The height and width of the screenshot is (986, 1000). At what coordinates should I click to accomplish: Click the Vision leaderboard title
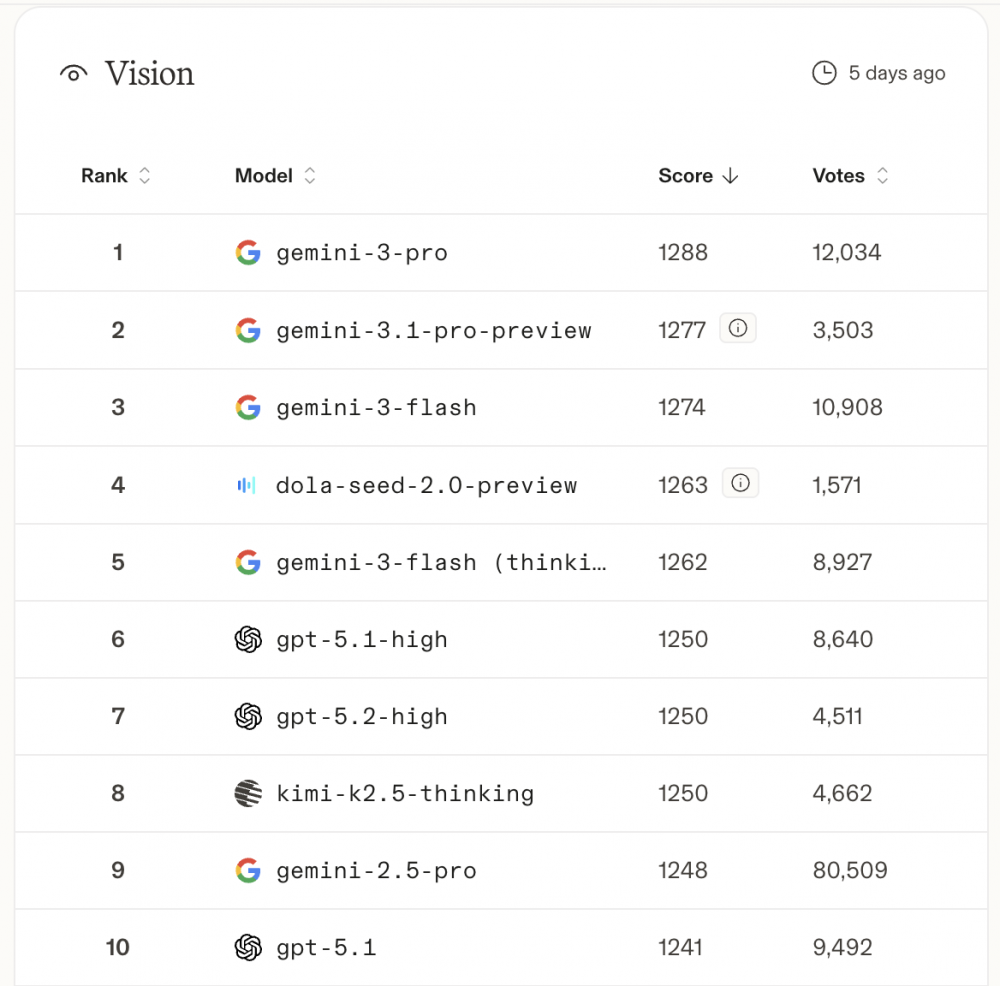point(149,74)
